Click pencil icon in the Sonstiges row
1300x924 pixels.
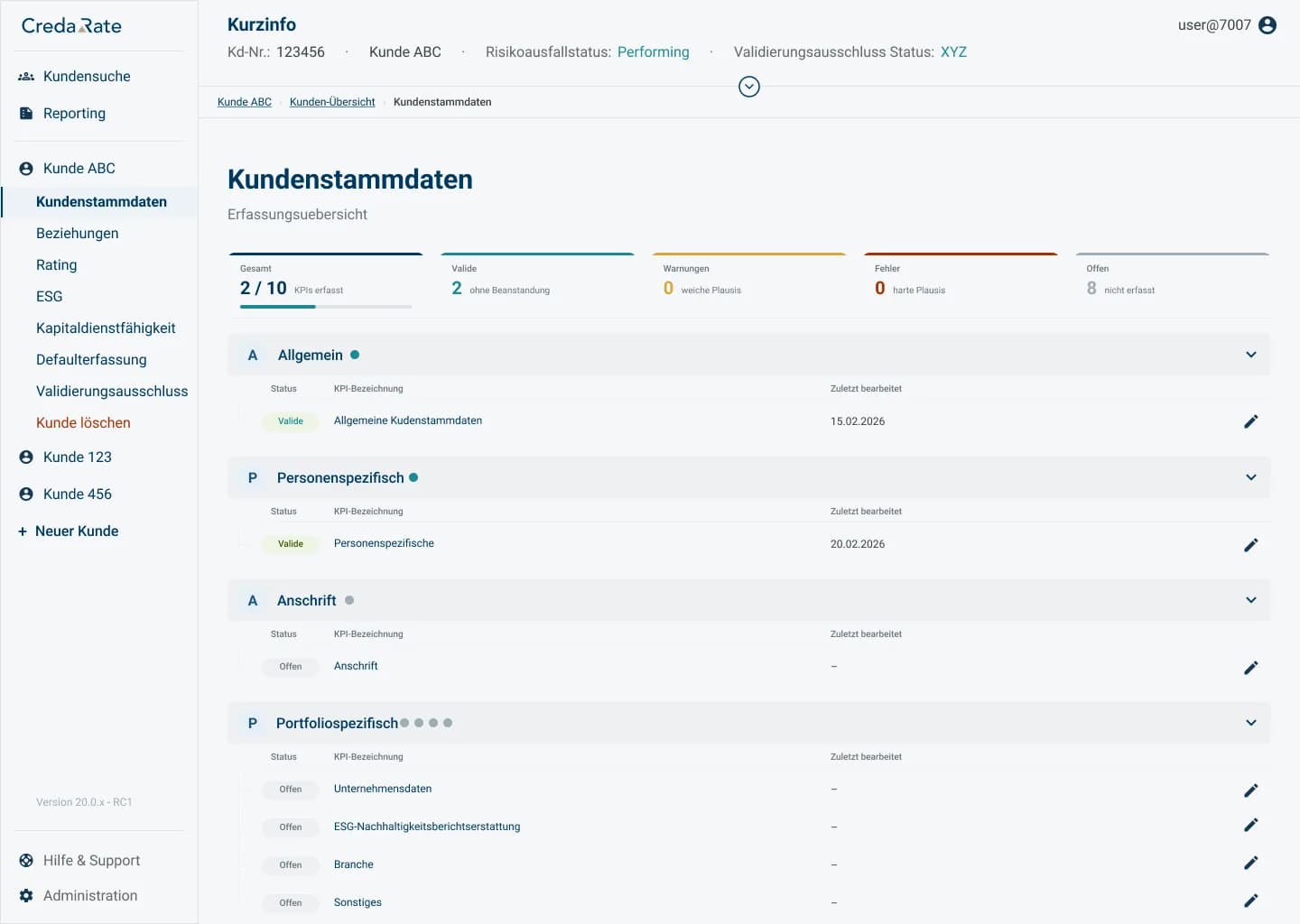1251,901
